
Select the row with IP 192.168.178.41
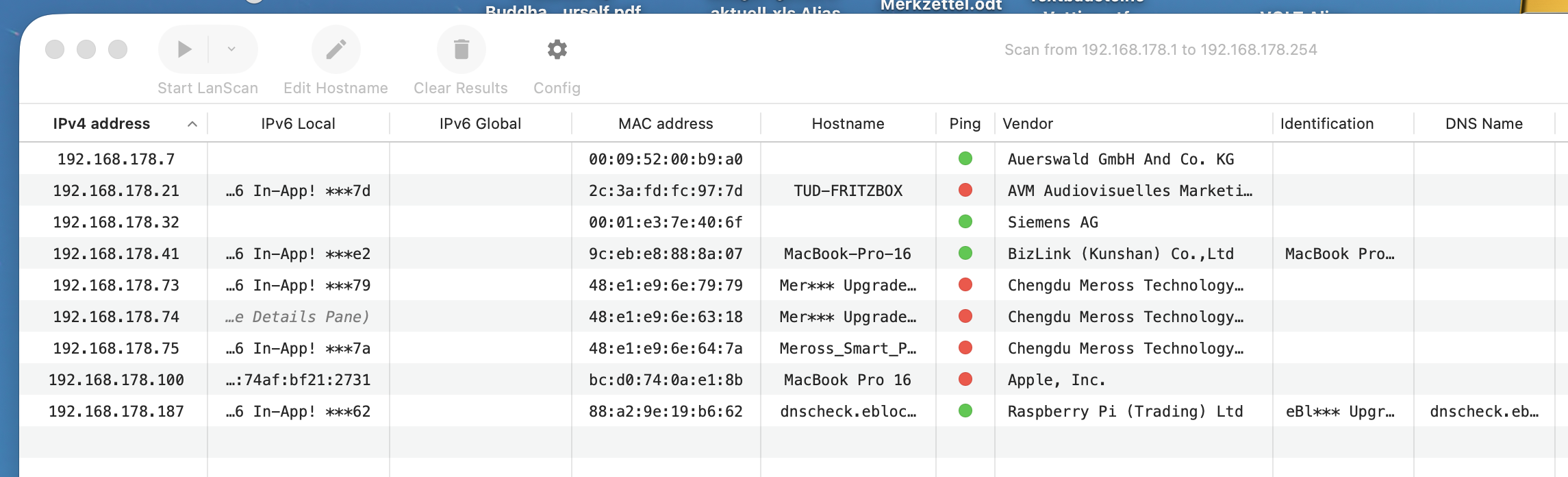(116, 254)
